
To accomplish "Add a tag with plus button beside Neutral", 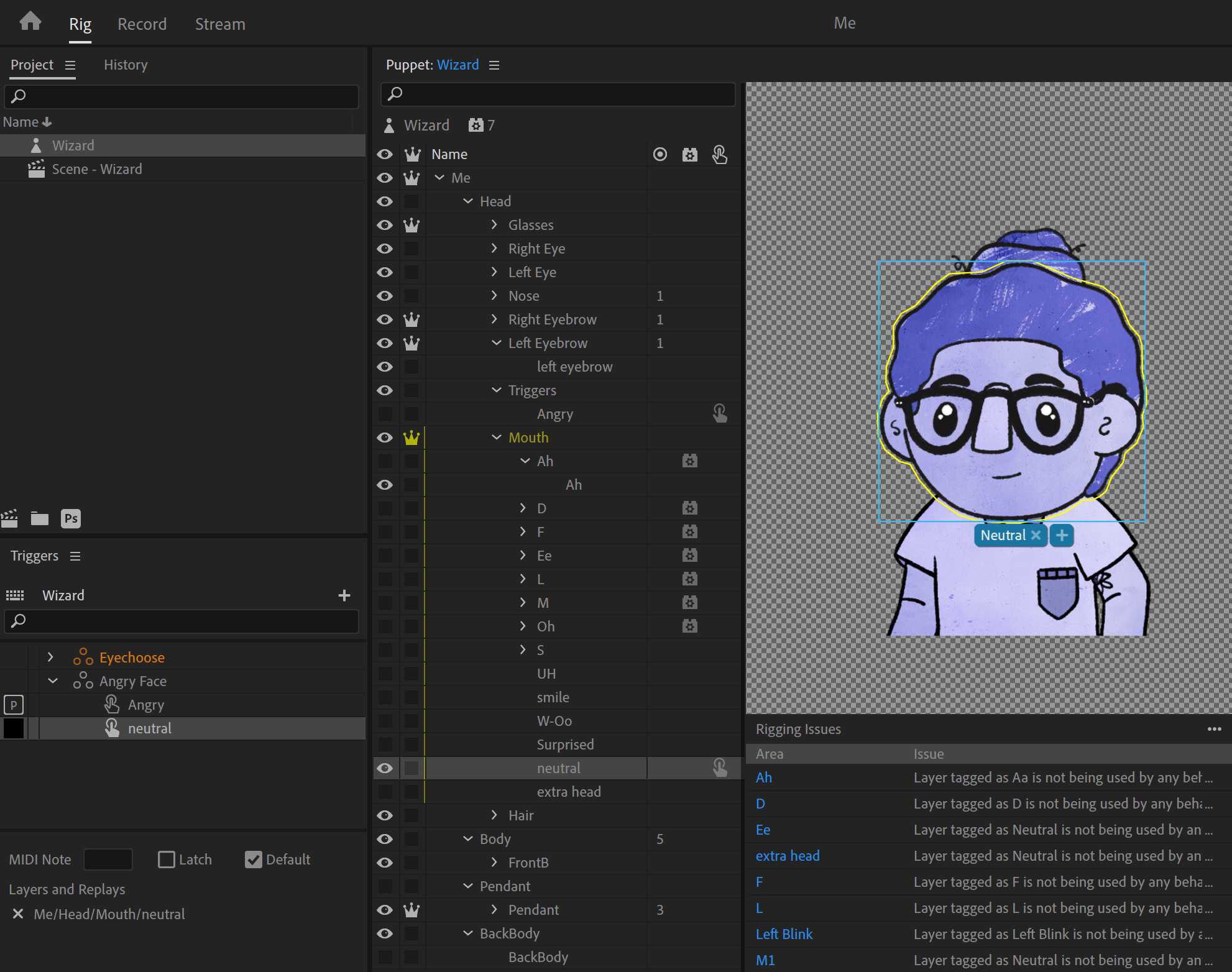I will click(1062, 535).
